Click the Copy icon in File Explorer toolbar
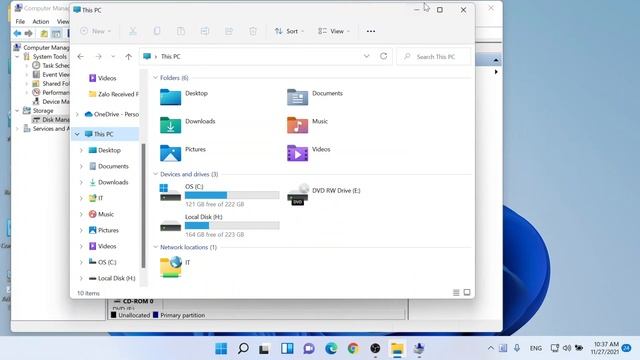This screenshot has width=640, height=360. pos(157,31)
